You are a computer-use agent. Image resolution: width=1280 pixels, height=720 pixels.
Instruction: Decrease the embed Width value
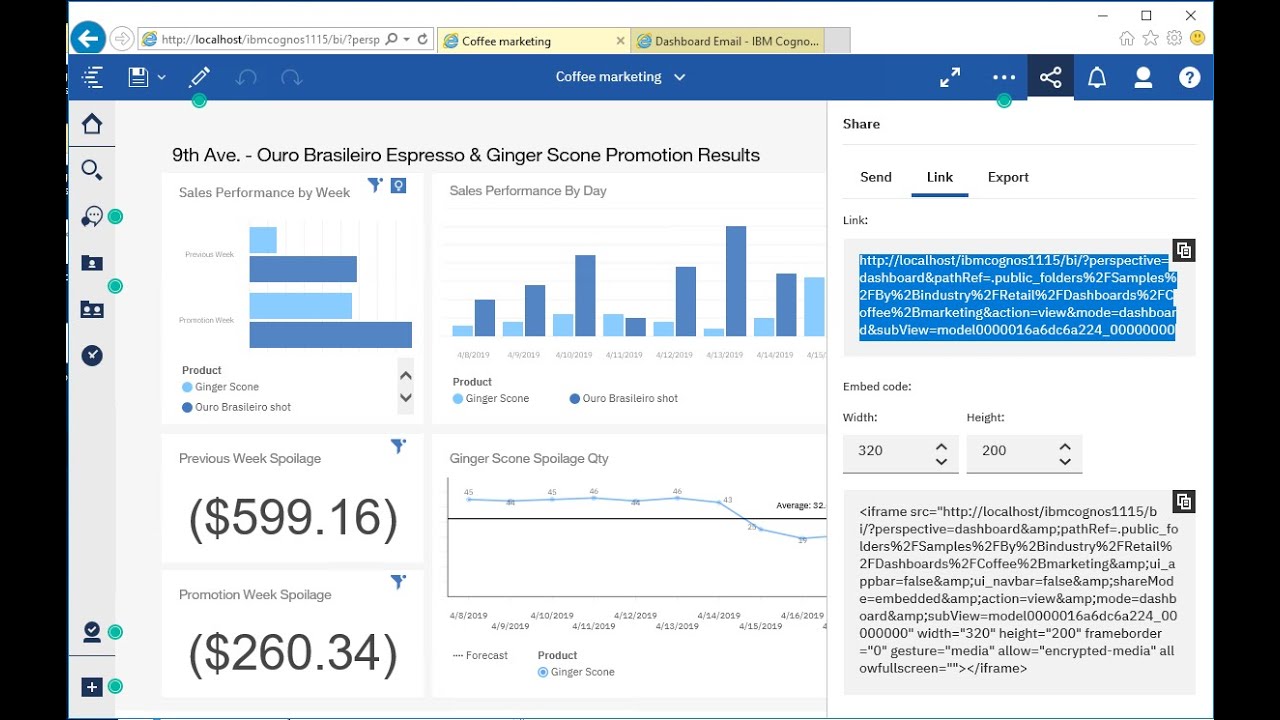point(941,461)
